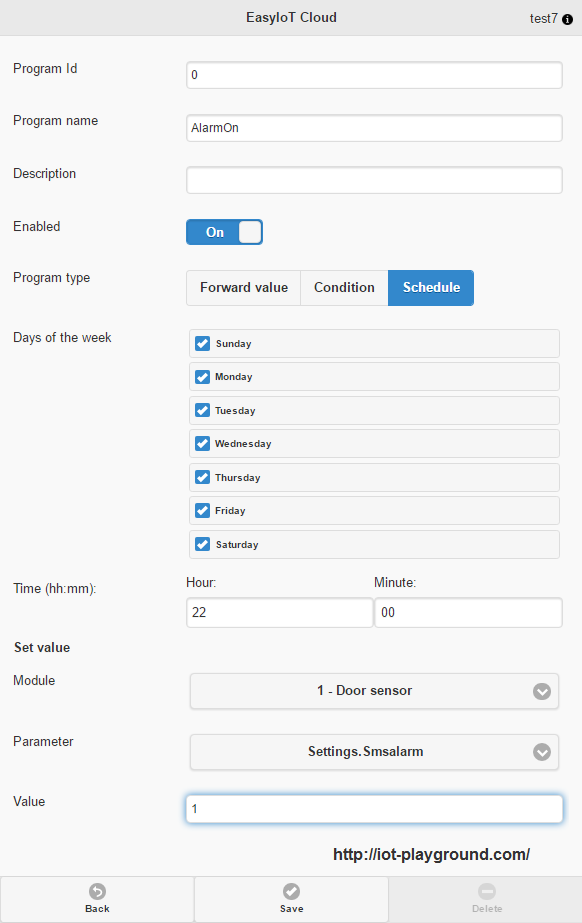Select the Forward value program type

(244, 288)
